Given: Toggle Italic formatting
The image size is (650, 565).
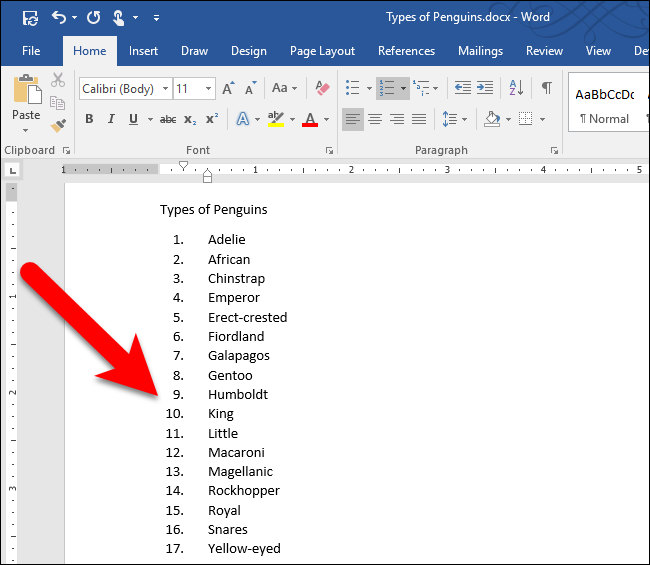Looking at the screenshot, I should click(111, 119).
